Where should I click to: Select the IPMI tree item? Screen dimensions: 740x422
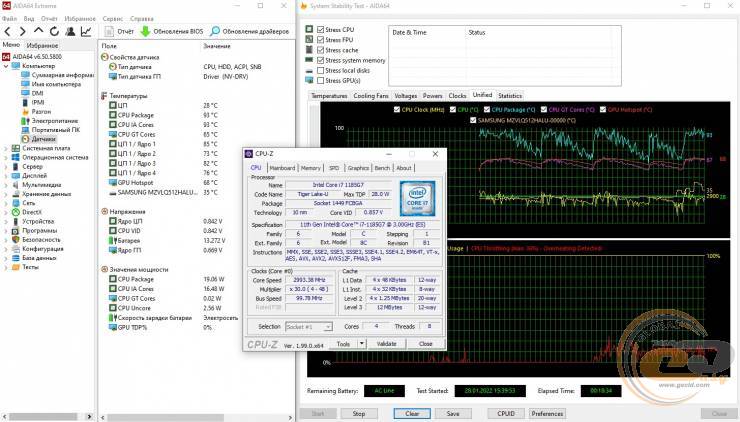38,102
